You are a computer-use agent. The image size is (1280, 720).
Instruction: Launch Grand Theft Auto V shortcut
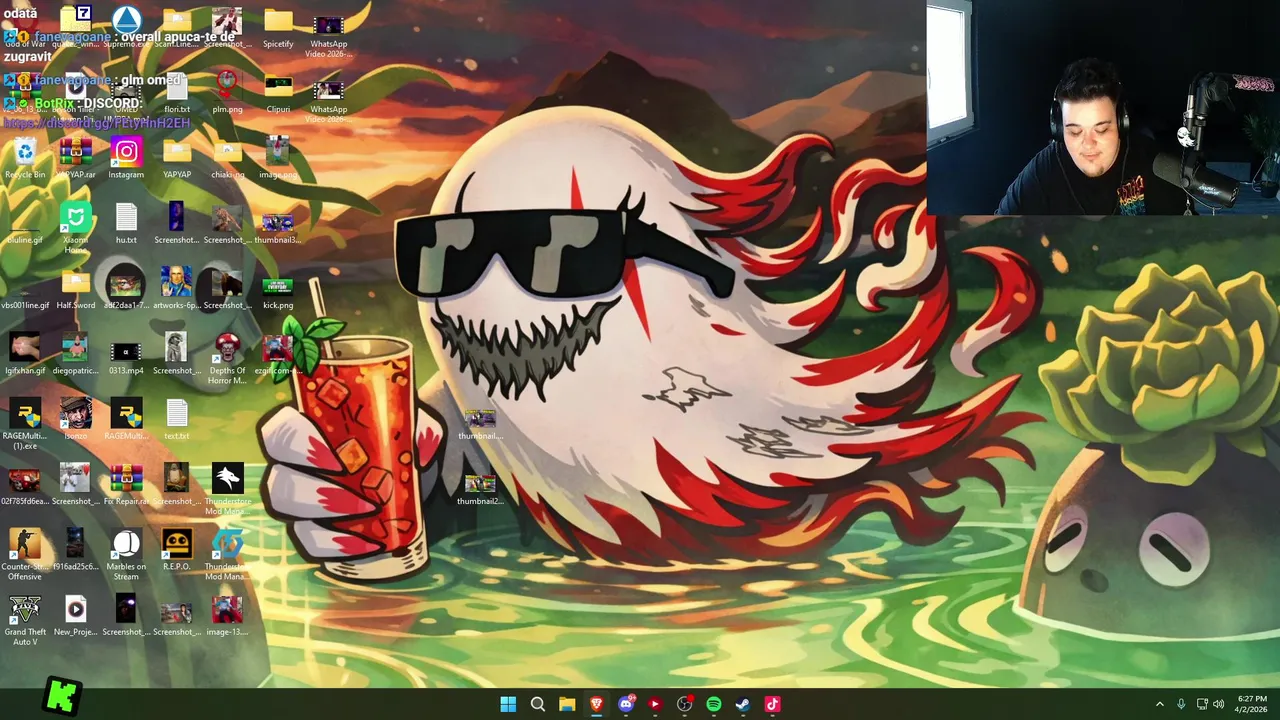(x=25, y=620)
